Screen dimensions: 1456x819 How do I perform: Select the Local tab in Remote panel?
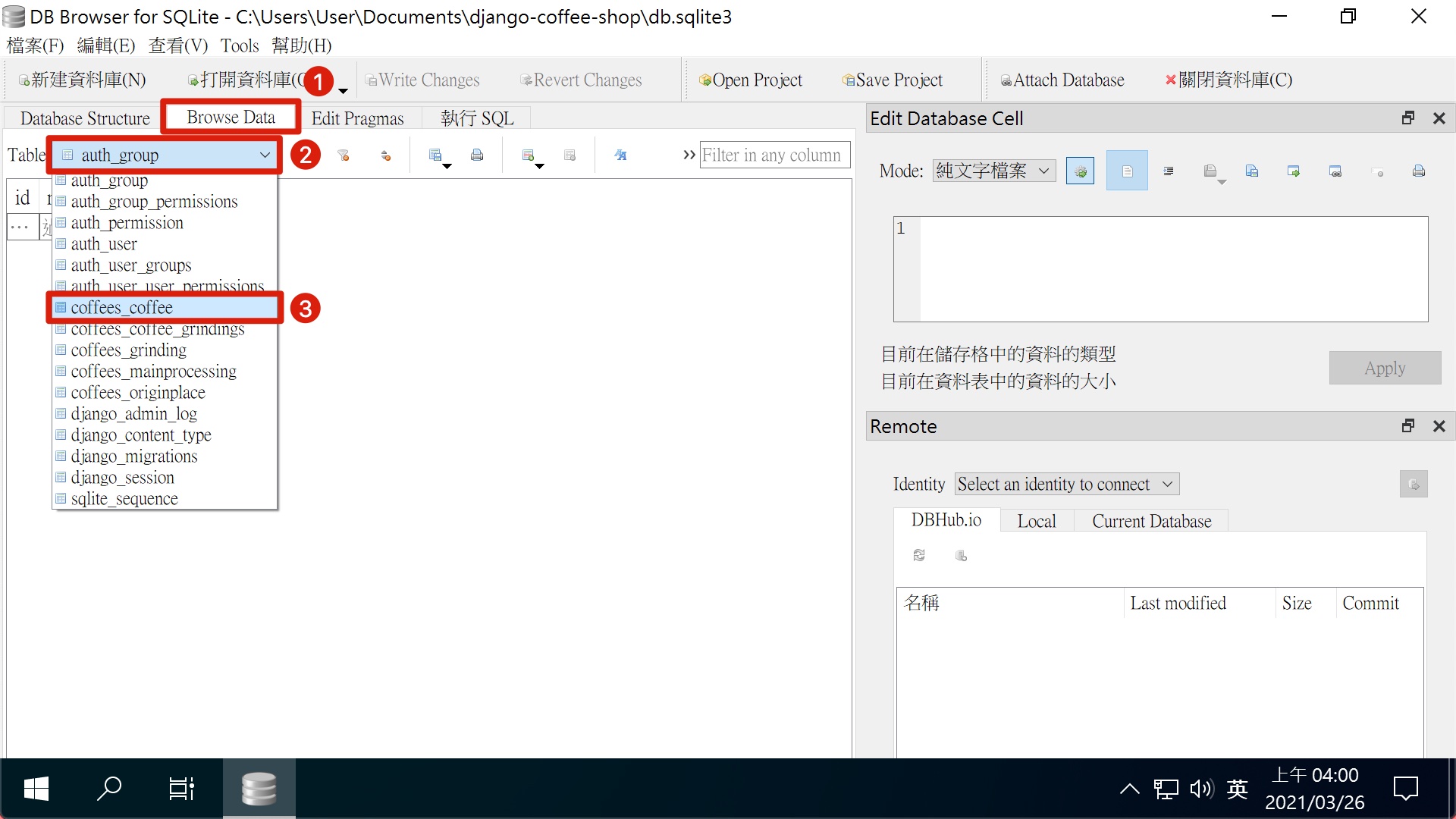1036,521
